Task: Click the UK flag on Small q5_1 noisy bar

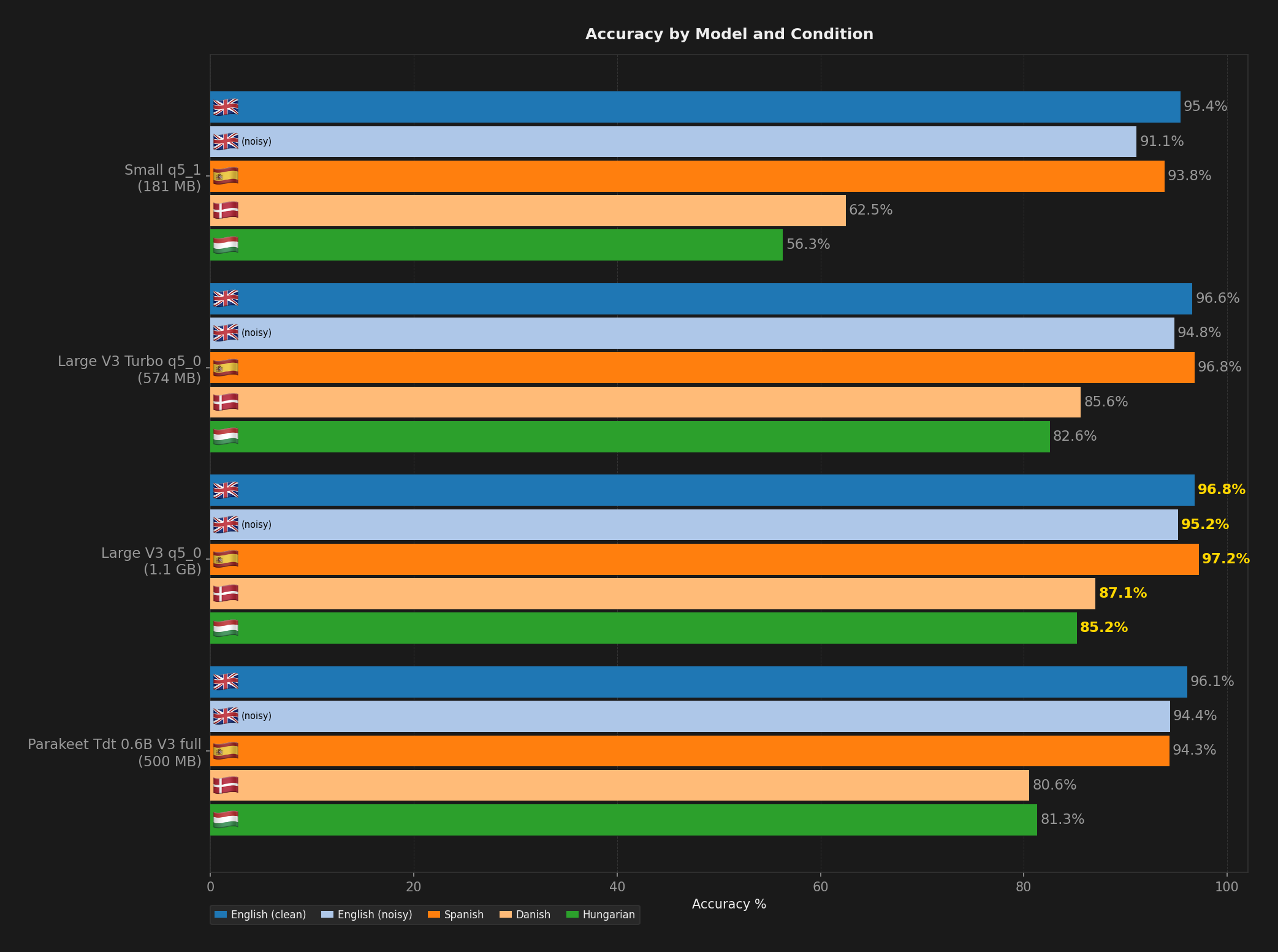Action: tap(226, 142)
